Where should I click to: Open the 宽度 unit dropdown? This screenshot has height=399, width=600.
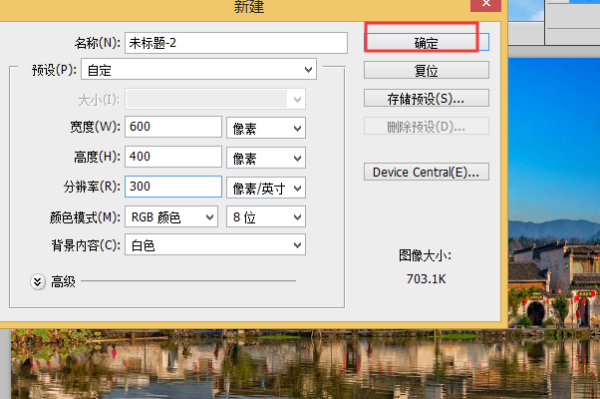click(x=266, y=128)
